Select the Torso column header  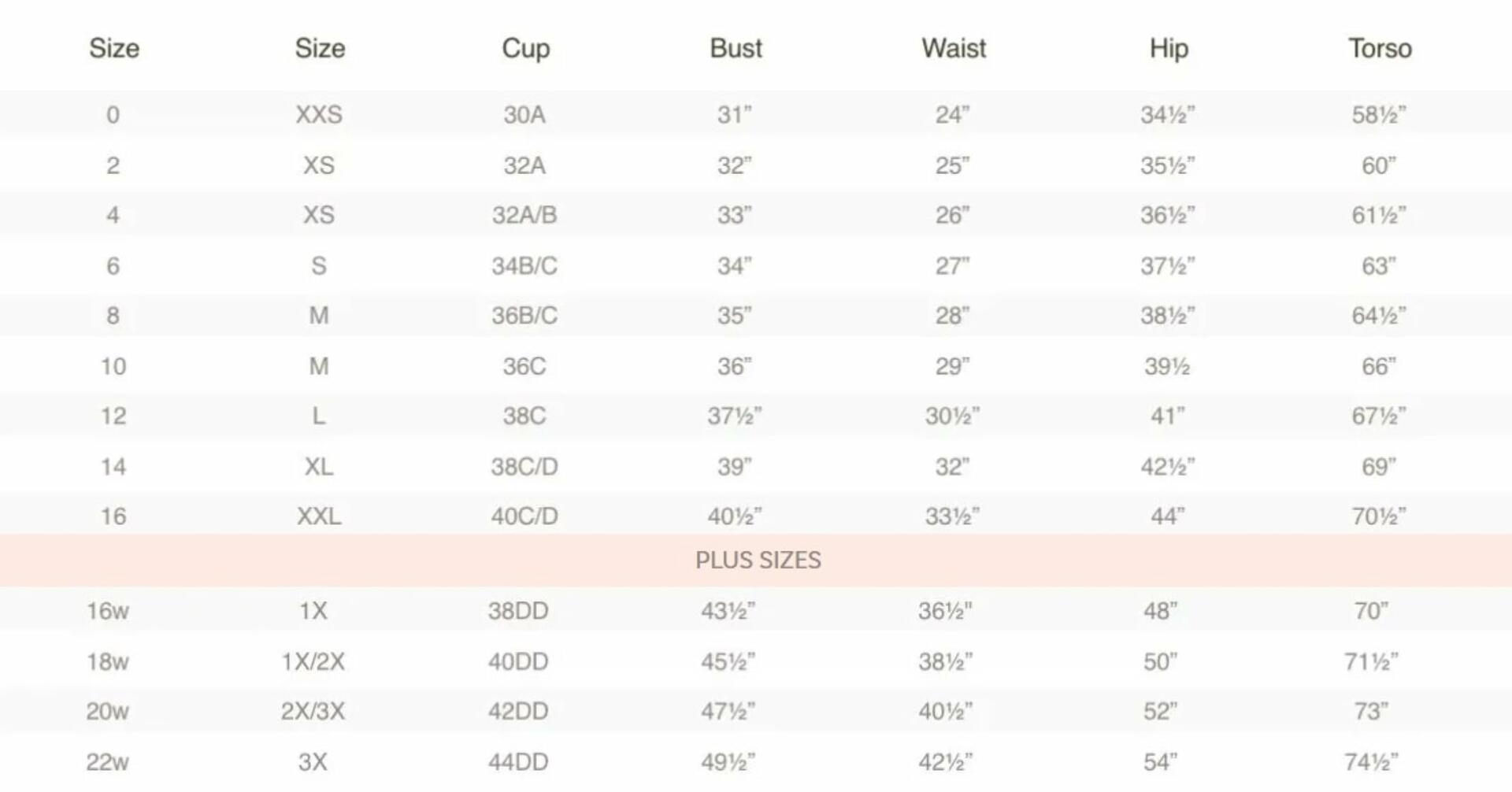click(x=1380, y=49)
